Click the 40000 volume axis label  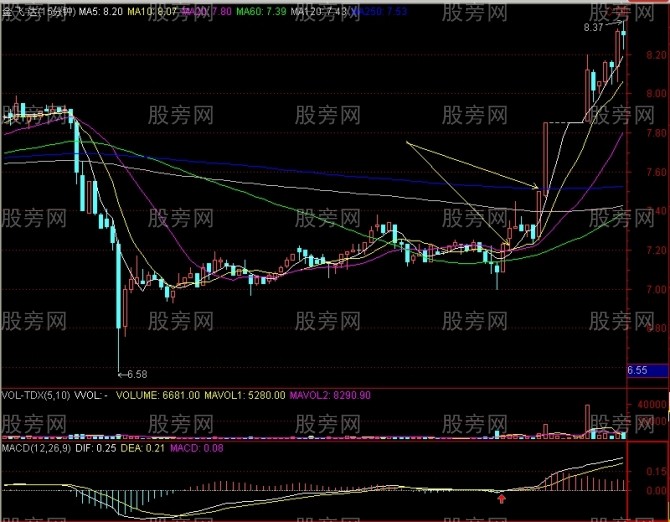[x=652, y=405]
